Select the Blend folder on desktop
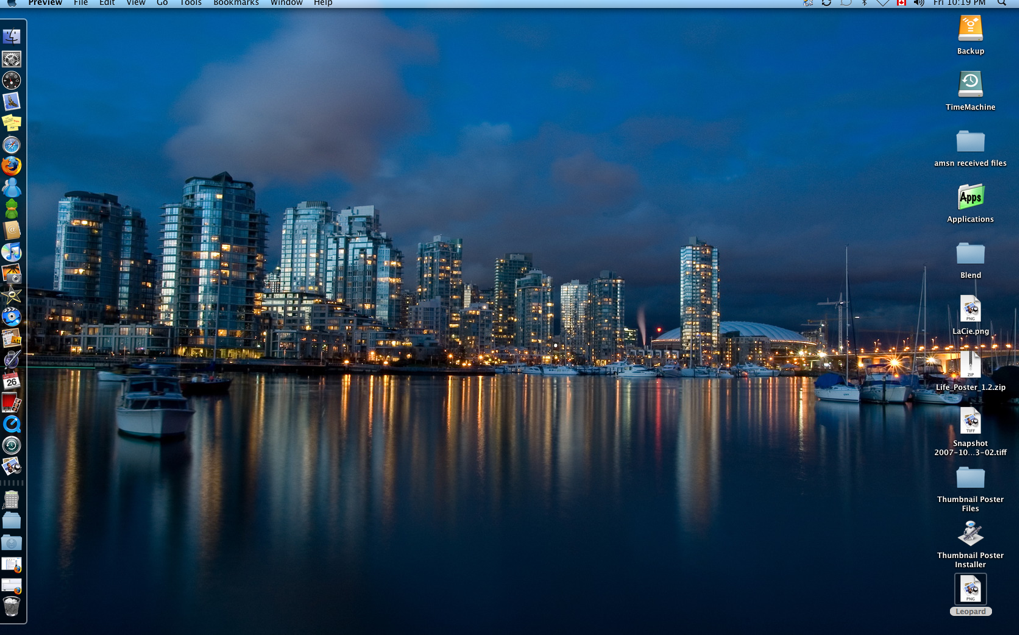This screenshot has height=635, width=1019. [970, 259]
